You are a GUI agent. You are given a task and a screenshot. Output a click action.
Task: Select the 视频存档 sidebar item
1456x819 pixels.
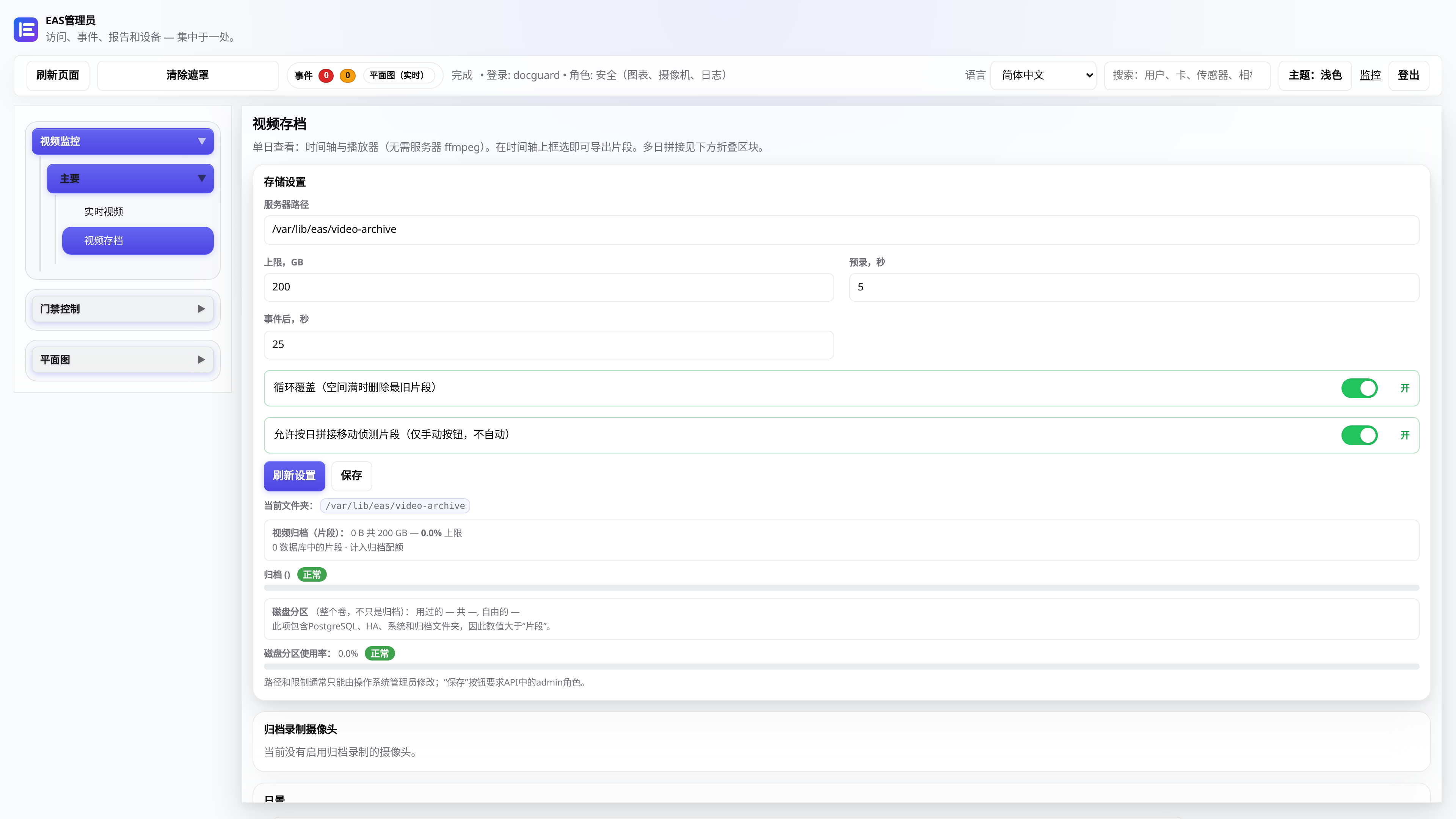click(138, 241)
